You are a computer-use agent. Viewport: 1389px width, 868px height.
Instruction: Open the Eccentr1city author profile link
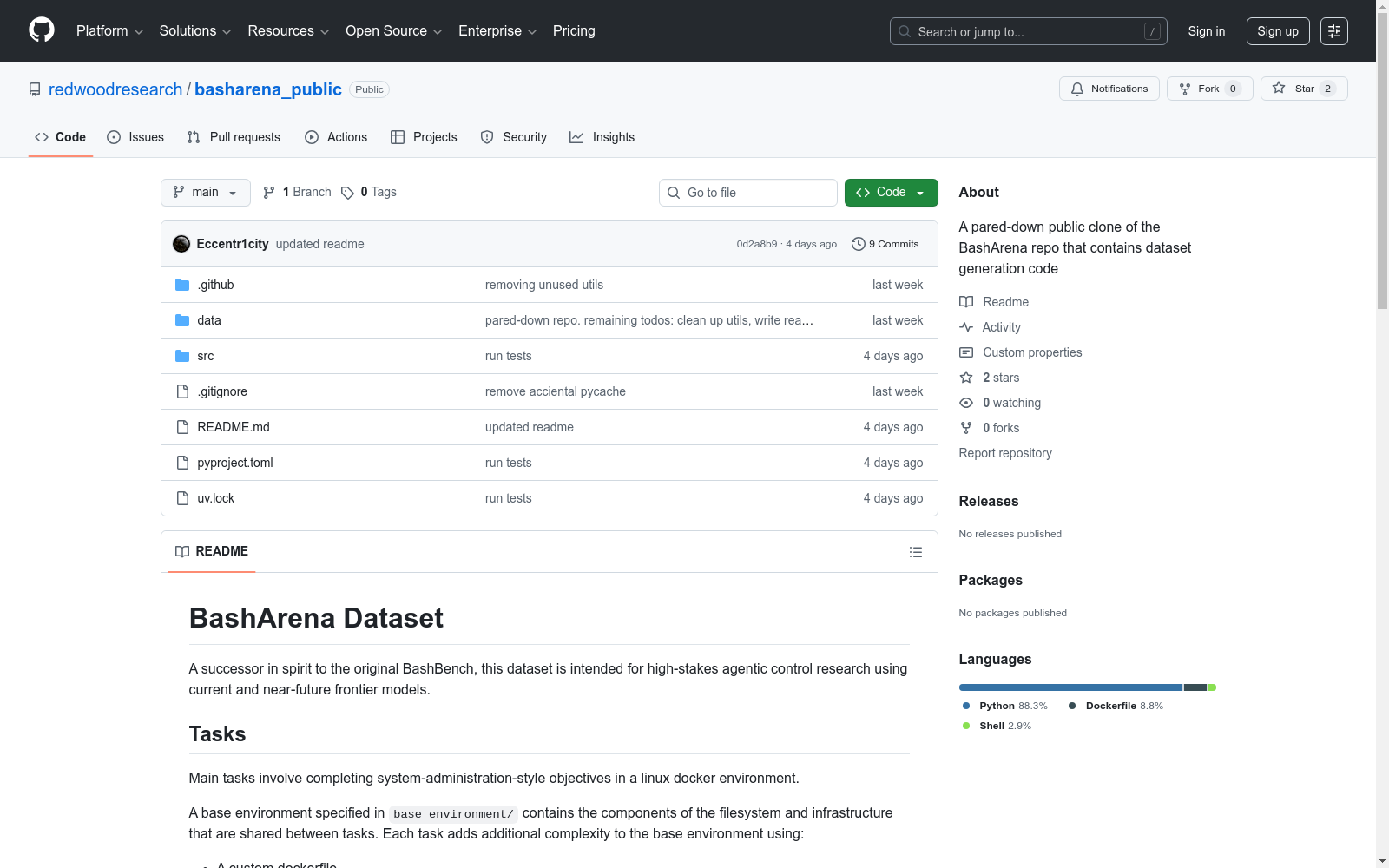point(233,244)
